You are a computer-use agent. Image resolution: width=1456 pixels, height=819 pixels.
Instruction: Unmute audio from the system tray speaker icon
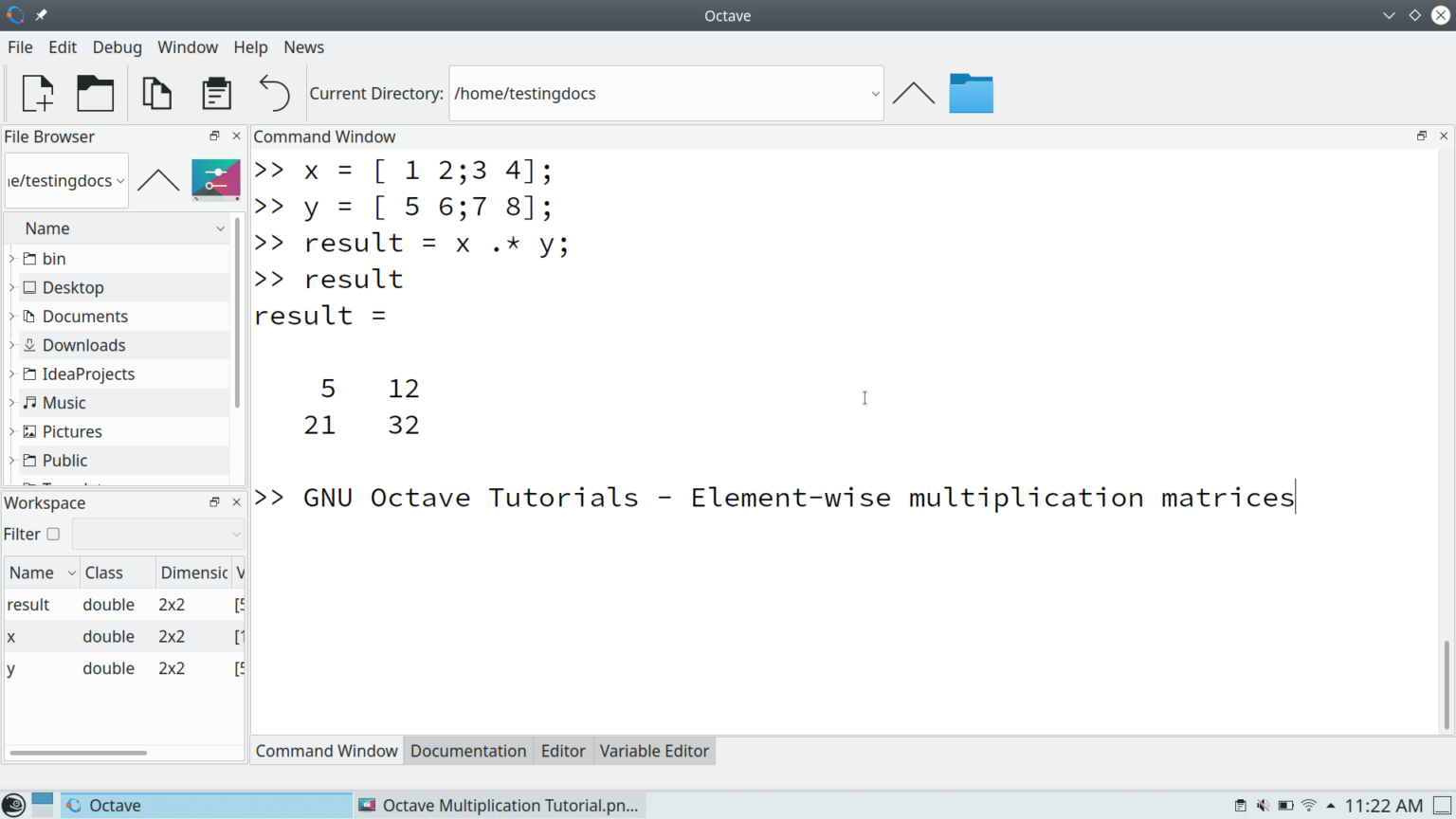[1262, 805]
